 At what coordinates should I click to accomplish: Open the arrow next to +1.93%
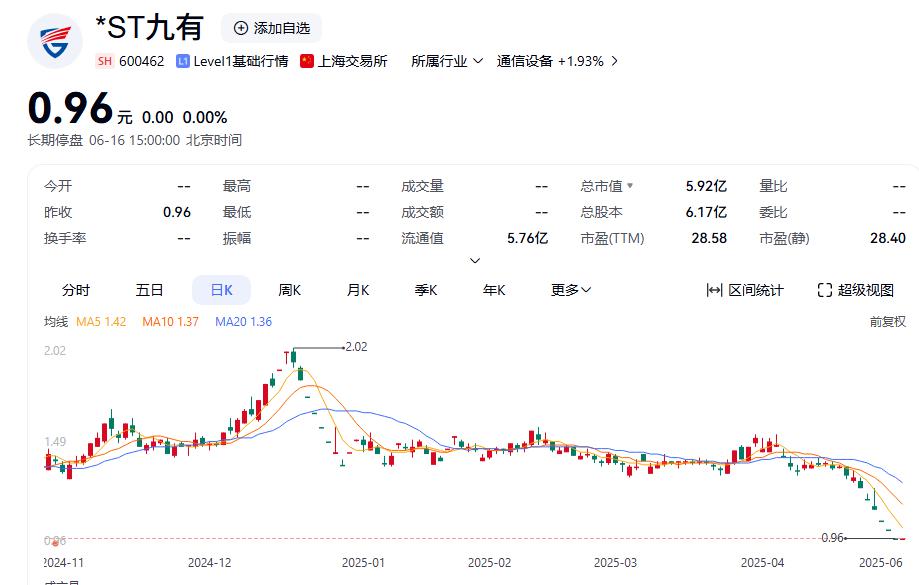614,61
